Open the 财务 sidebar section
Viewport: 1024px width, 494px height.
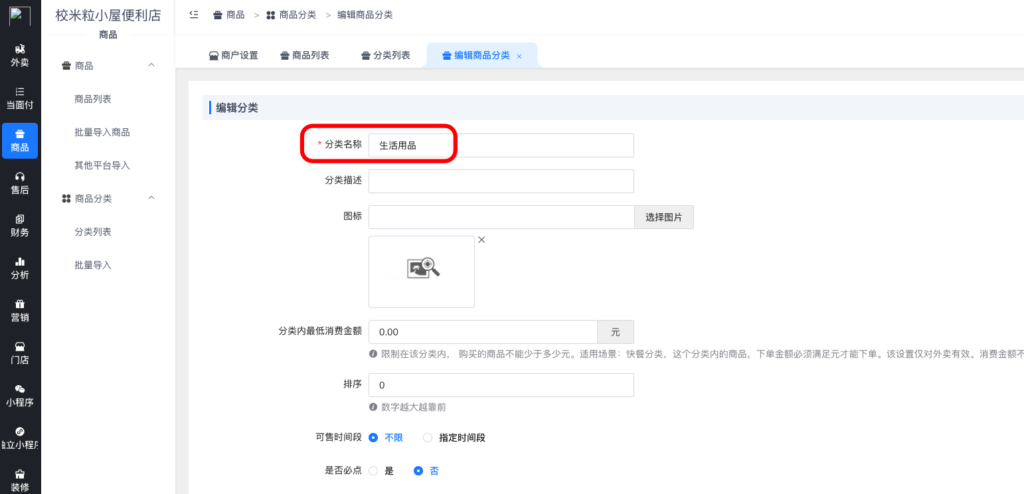click(x=20, y=225)
